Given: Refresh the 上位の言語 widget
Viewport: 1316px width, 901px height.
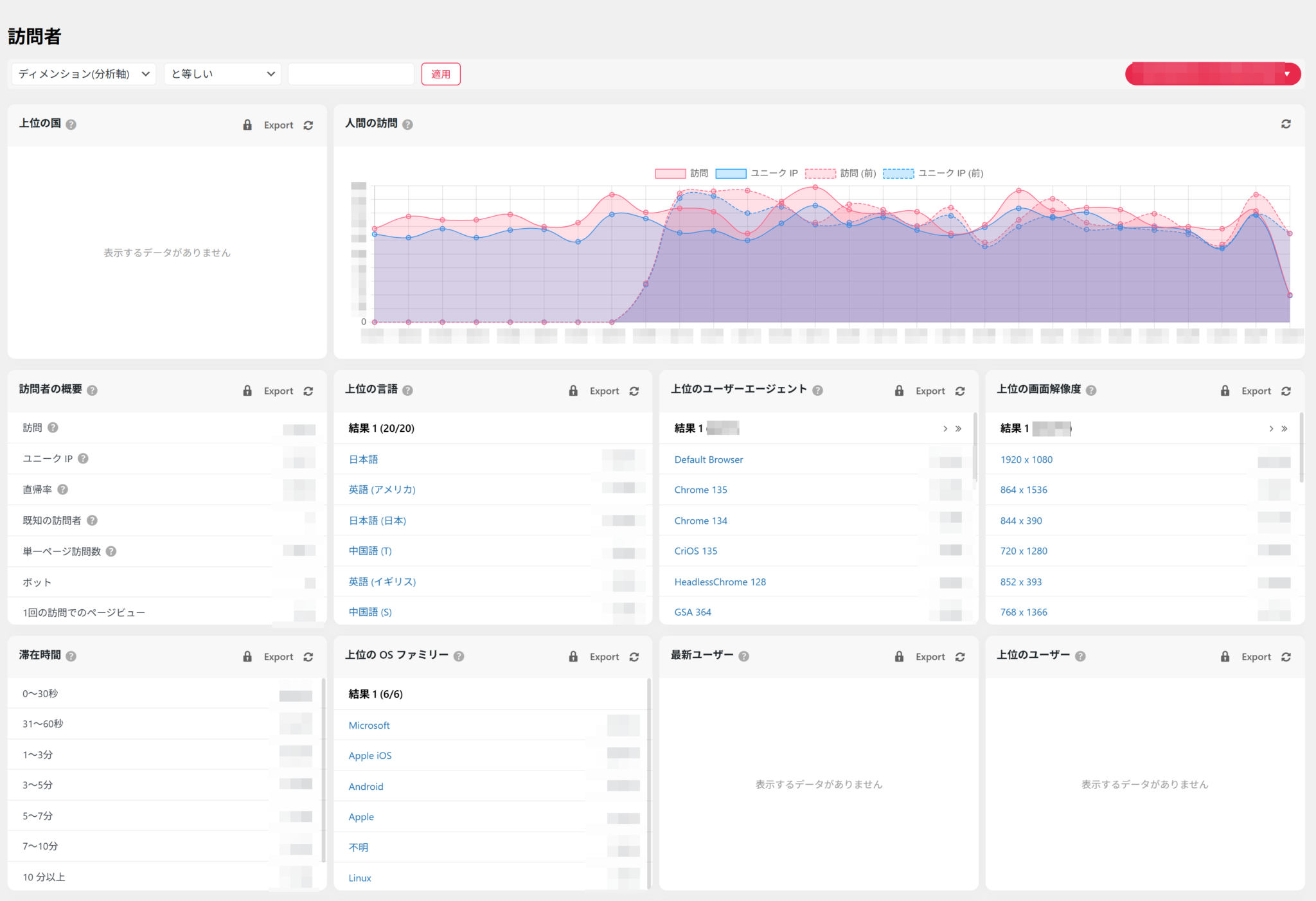Looking at the screenshot, I should 634,390.
